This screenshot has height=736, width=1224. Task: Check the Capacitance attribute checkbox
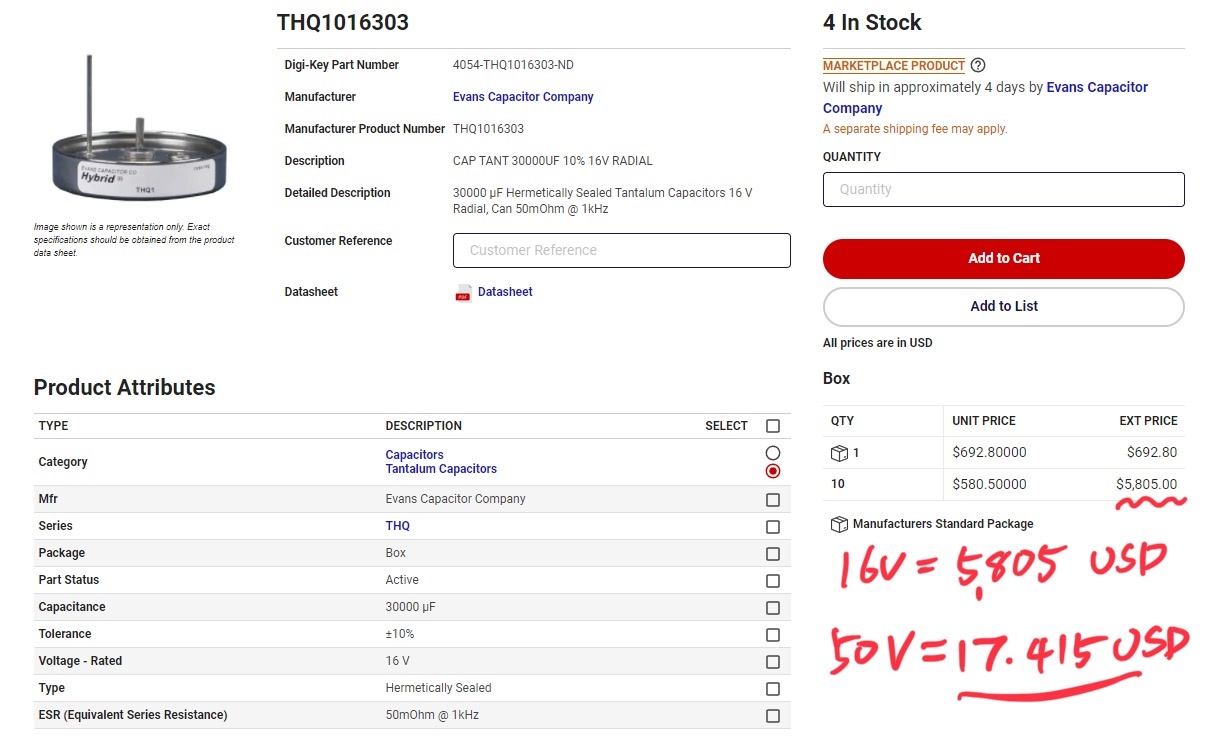pyautogui.click(x=772, y=608)
